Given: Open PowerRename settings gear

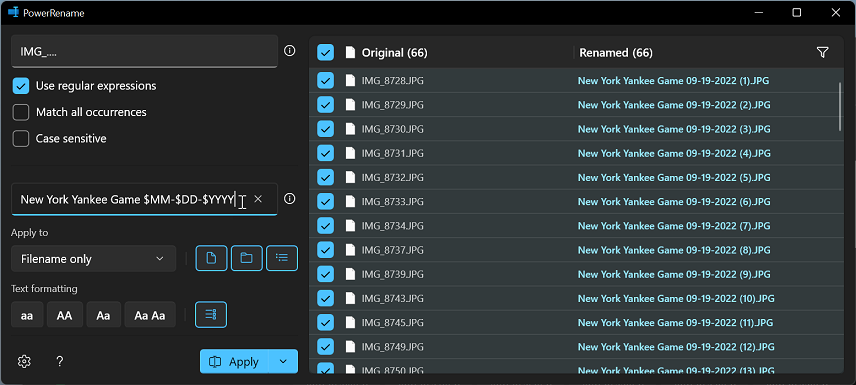Looking at the screenshot, I should 24,362.
